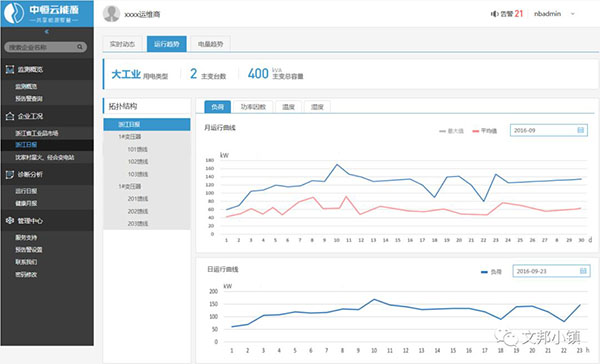Click the user avatar icon
This screenshot has width=600, height=364.
[111, 14]
